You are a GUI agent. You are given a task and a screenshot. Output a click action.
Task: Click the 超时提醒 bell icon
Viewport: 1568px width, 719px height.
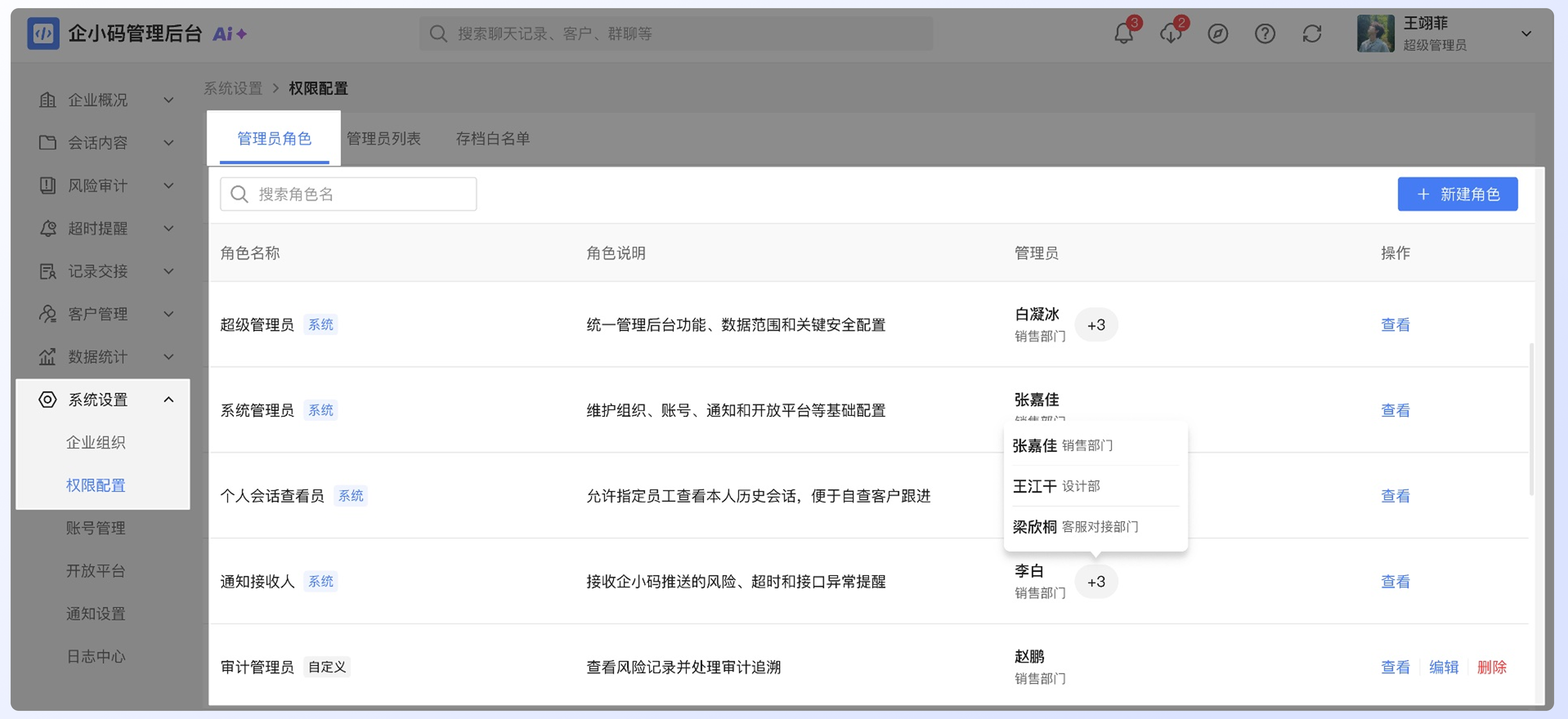(47, 228)
